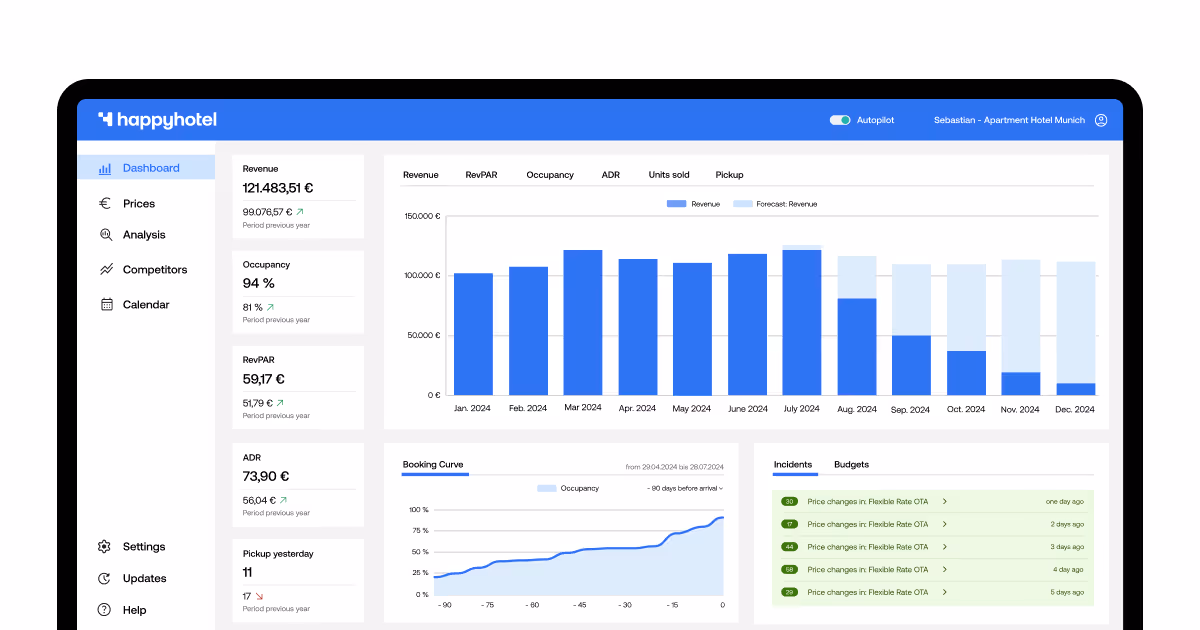This screenshot has height=630, width=1200.
Task: Click the green arrow beside 51,79 €
Action: pos(282,403)
